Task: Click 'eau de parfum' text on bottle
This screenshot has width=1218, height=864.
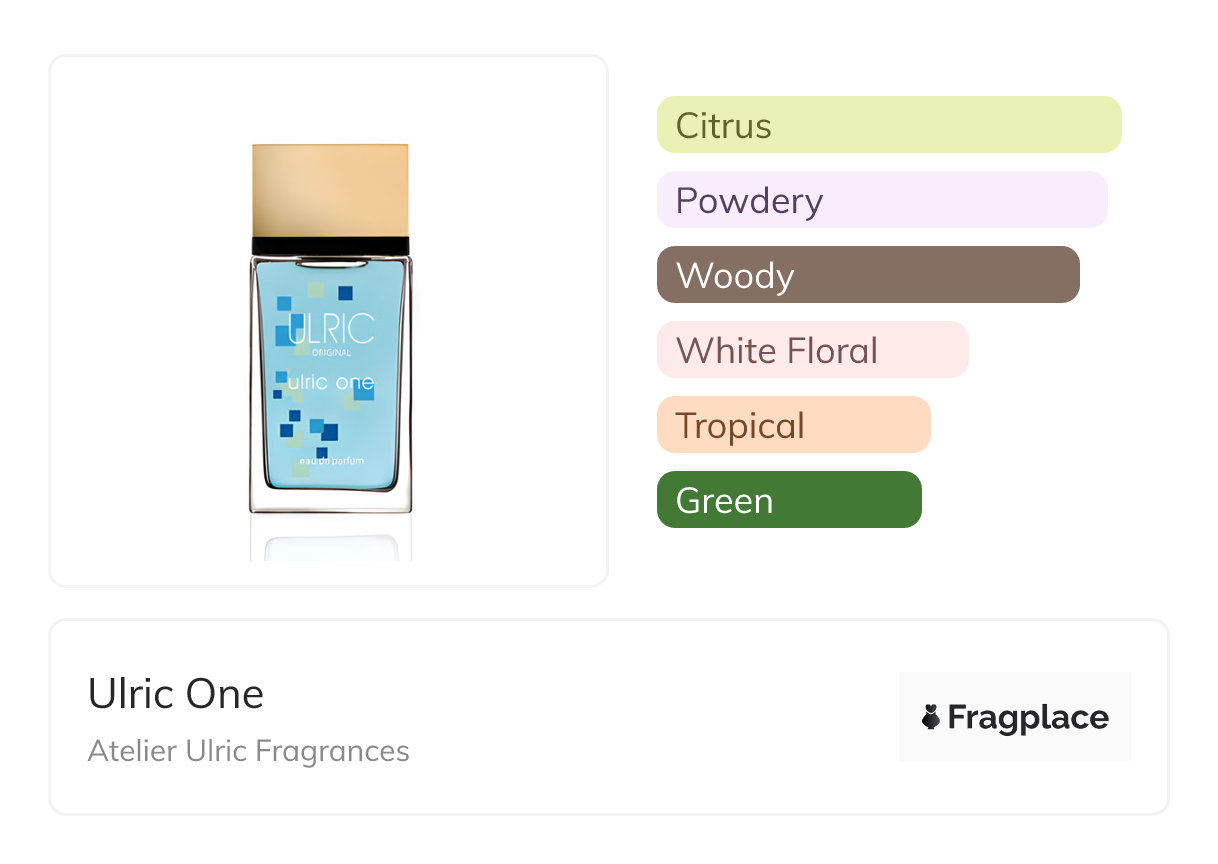Action: pos(330,459)
